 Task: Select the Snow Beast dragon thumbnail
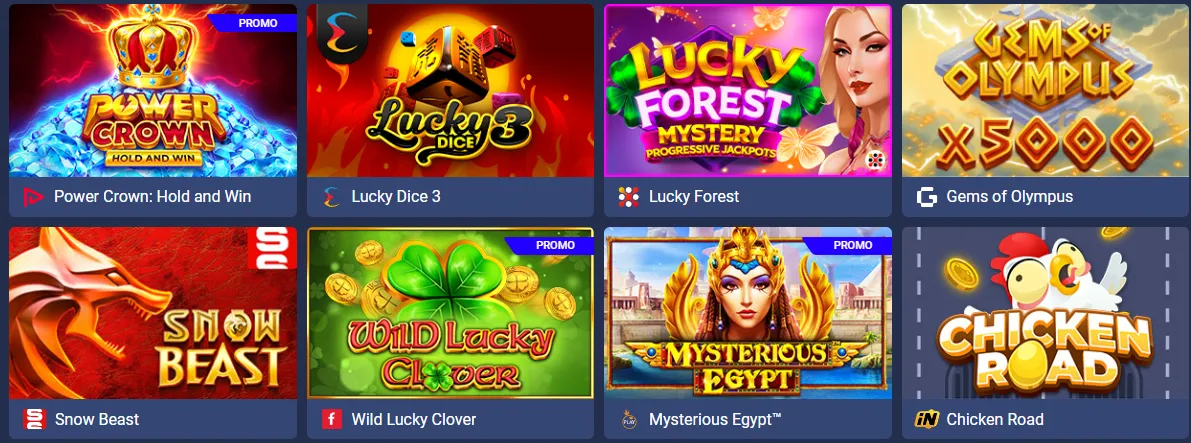click(153, 313)
